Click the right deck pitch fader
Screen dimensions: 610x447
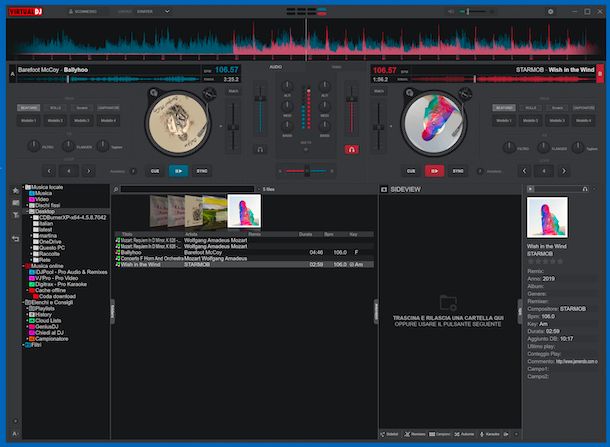[x=378, y=127]
